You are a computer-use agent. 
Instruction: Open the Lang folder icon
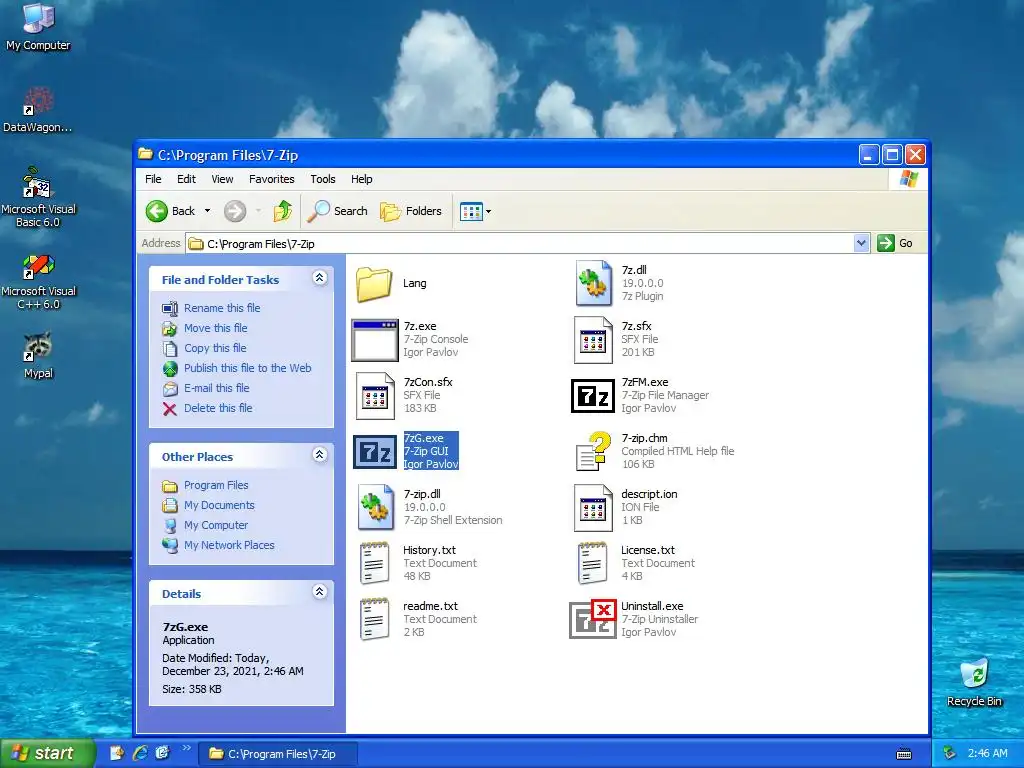pos(374,283)
